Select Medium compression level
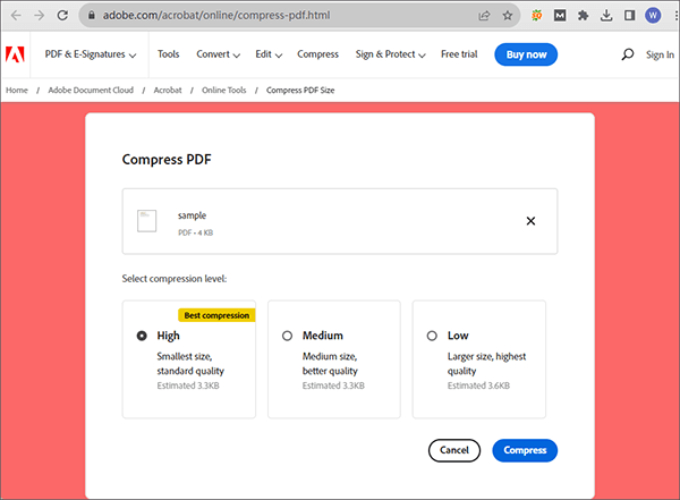This screenshot has width=680, height=500. tap(287, 336)
